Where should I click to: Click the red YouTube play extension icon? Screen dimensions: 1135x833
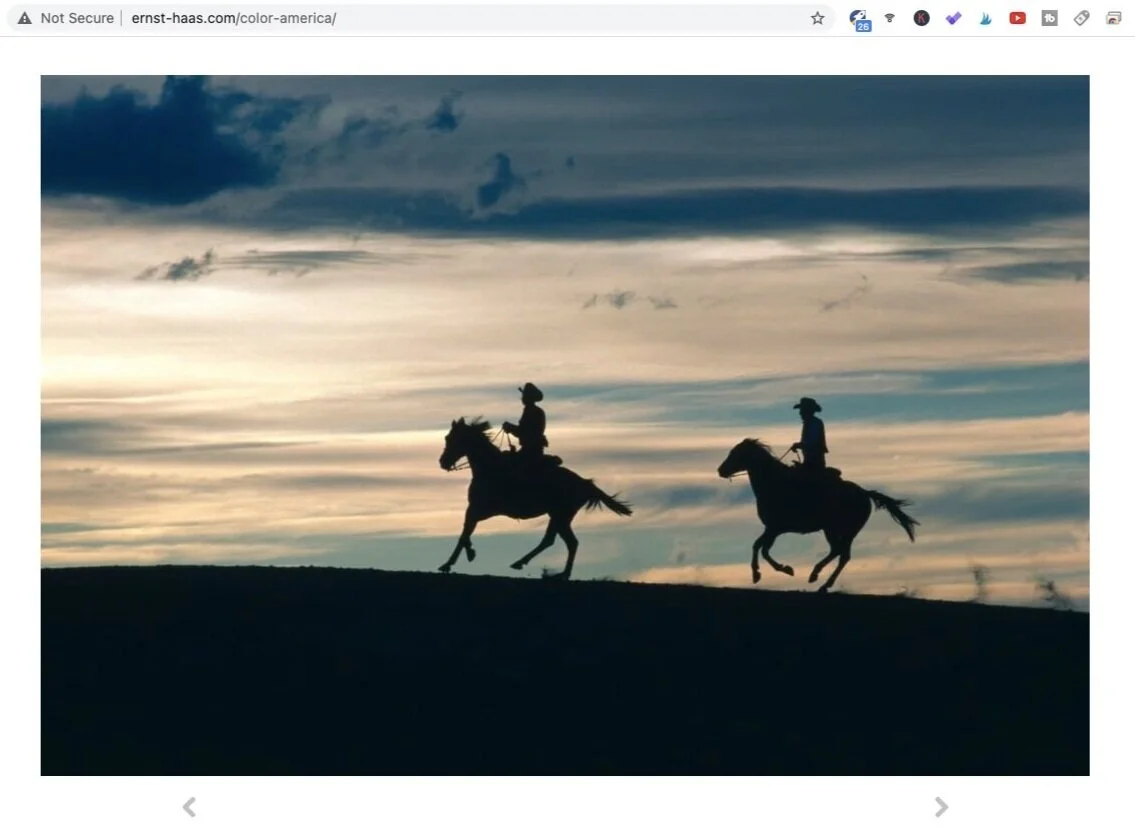tap(1017, 18)
